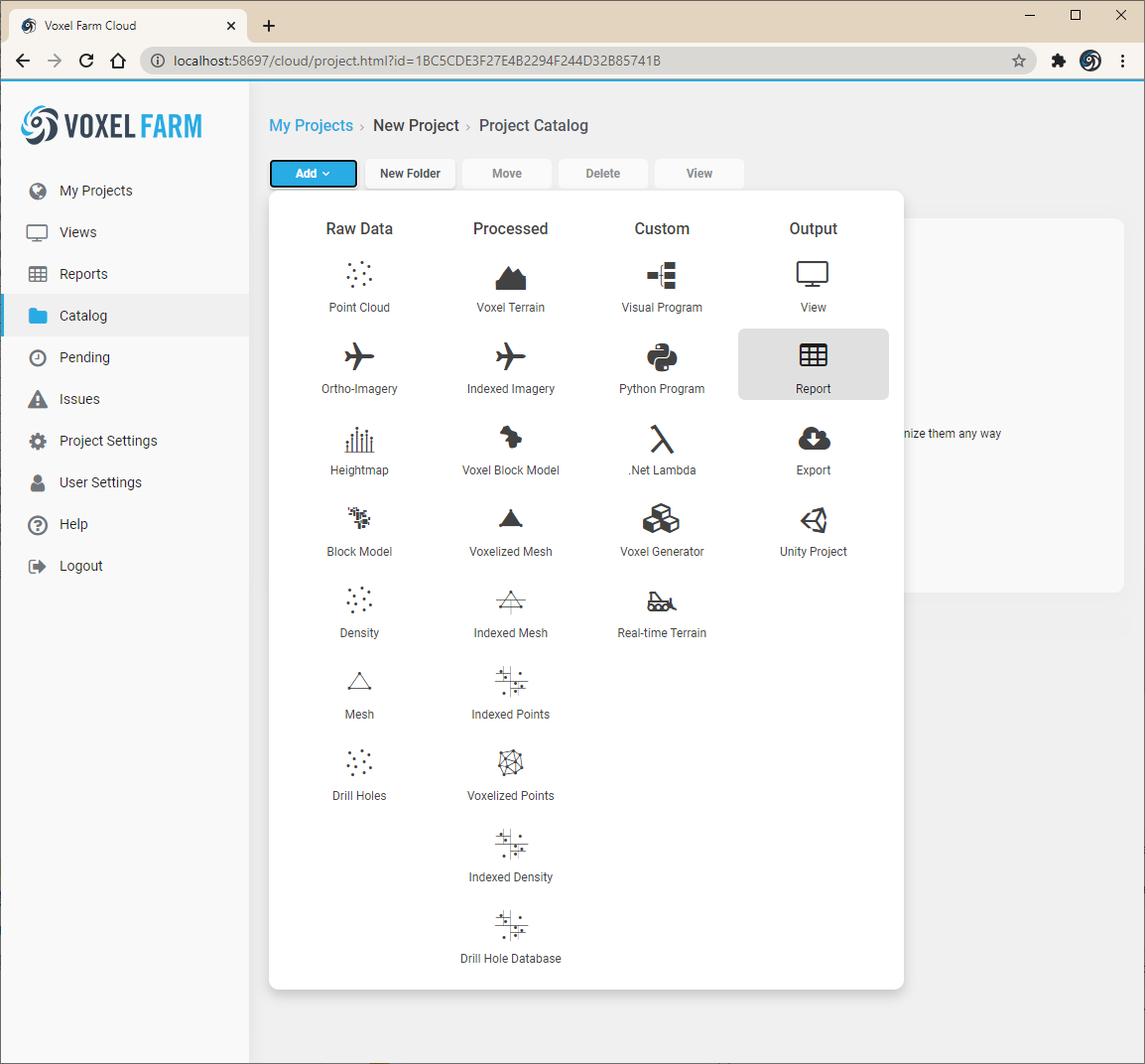Click the Project Catalog breadcrumb text

533,126
